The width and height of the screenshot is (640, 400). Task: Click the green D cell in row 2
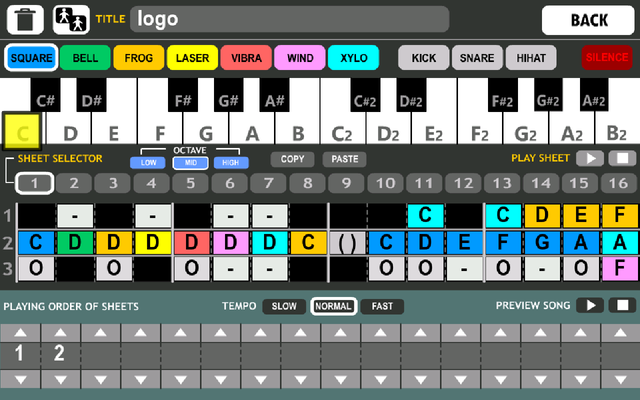point(75,243)
